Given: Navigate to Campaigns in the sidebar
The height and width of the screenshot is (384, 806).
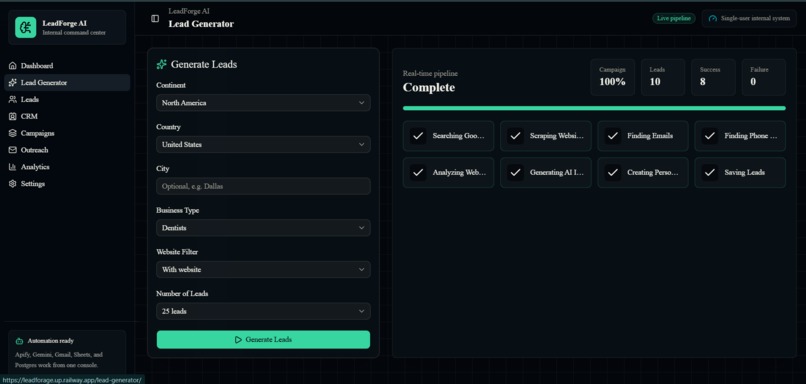Looking at the screenshot, I should click(67, 133).
